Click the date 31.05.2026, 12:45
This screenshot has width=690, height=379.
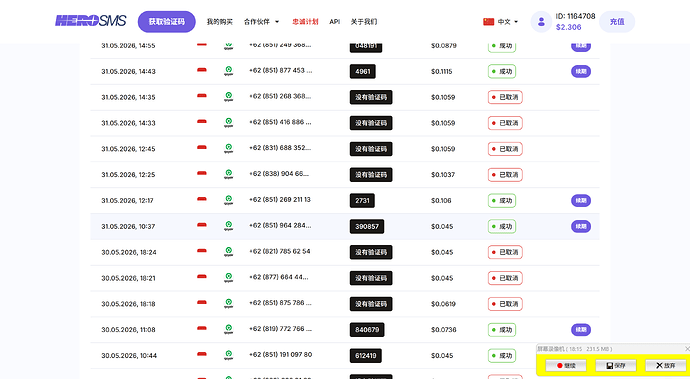[x=128, y=149]
